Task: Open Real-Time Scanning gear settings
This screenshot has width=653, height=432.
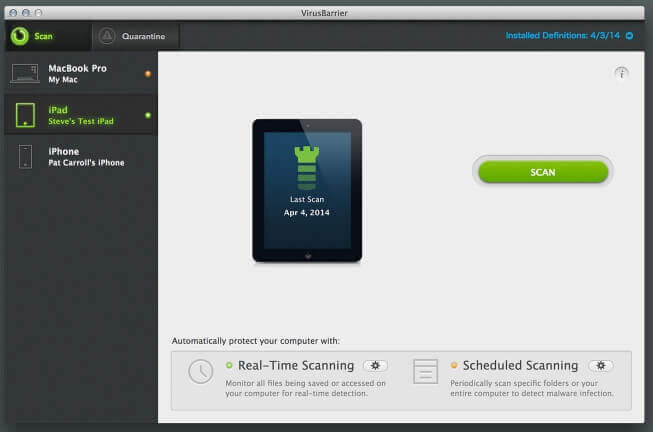Action: (x=375, y=366)
